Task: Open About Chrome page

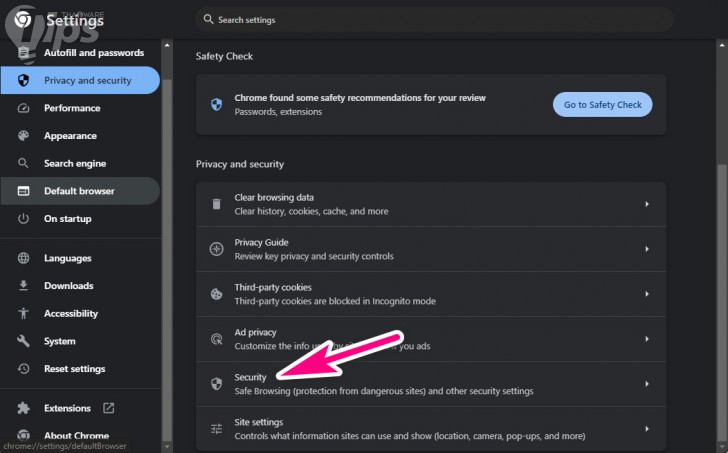Action: click(x=80, y=435)
